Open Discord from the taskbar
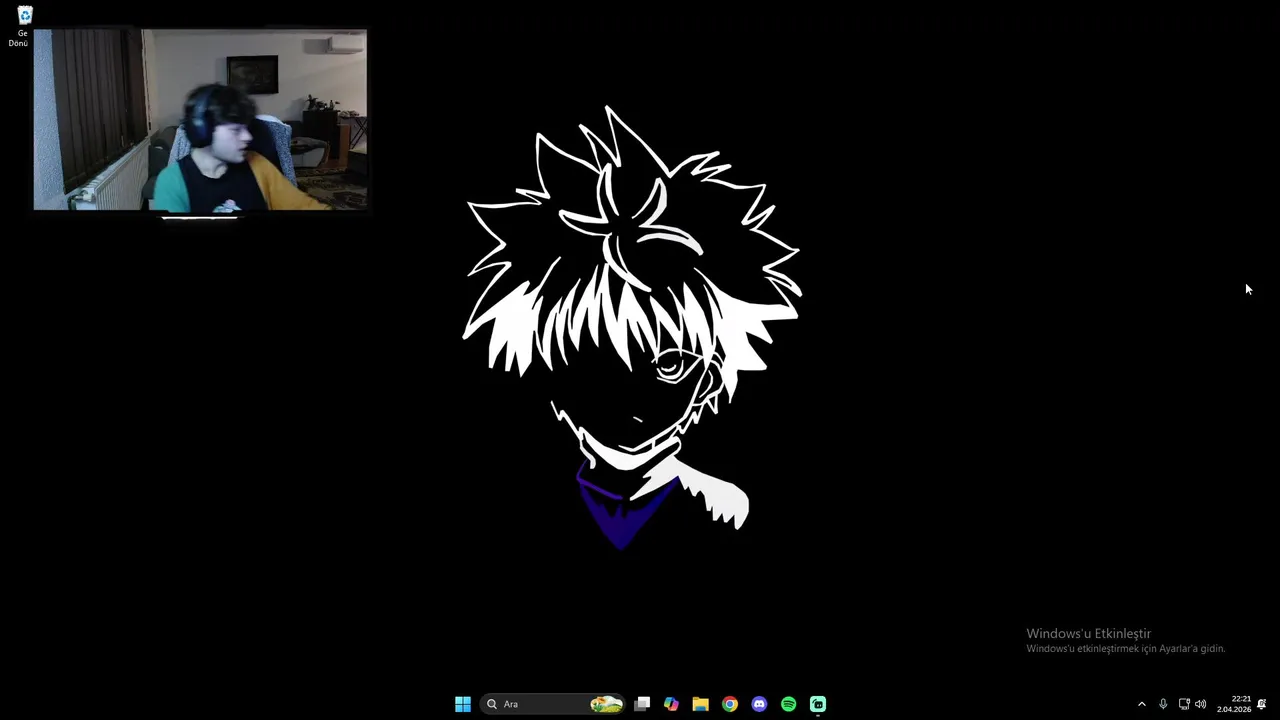The width and height of the screenshot is (1280, 720). coord(759,704)
